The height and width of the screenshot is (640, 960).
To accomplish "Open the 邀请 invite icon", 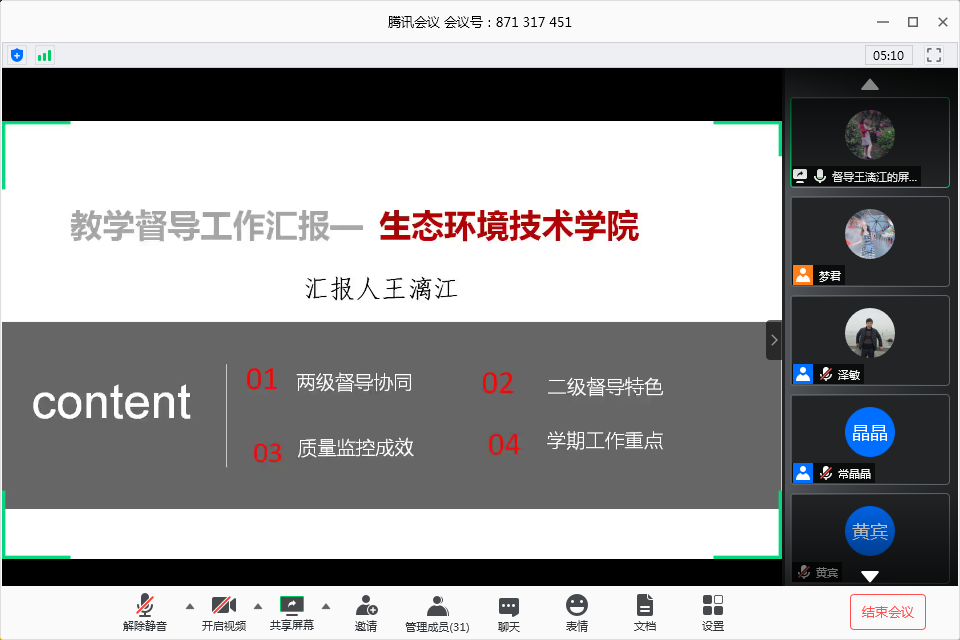I will click(x=366, y=606).
